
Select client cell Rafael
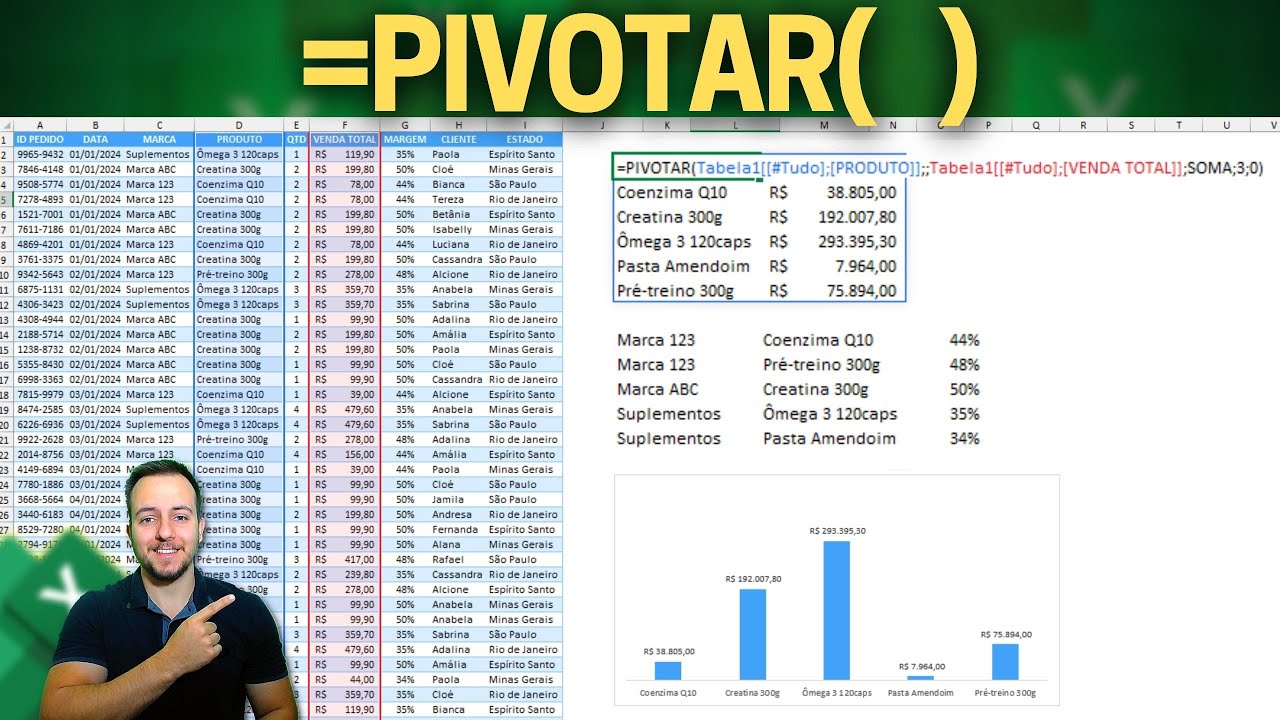pos(458,560)
